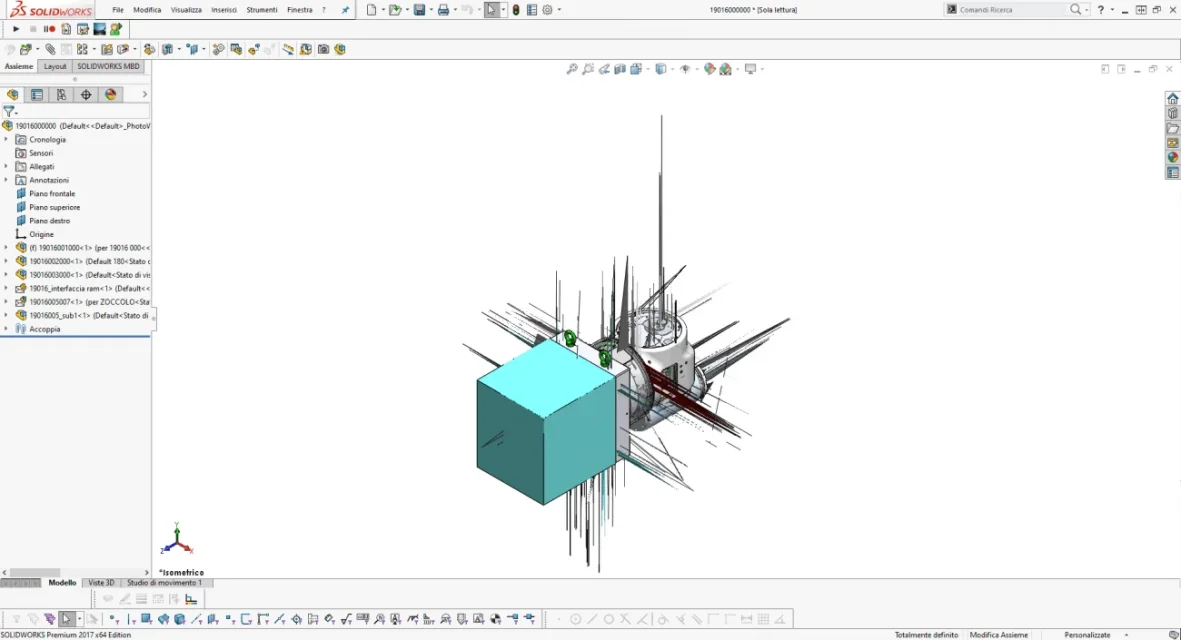The height and width of the screenshot is (640, 1181).
Task: Click the Print icon in top toolbar
Action: coord(444,10)
